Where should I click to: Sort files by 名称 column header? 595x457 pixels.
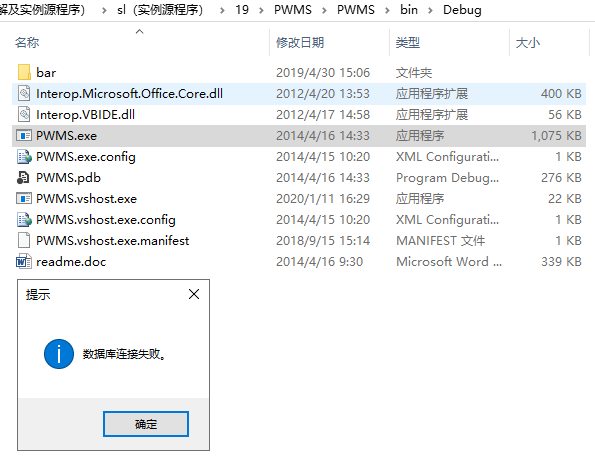[27, 43]
